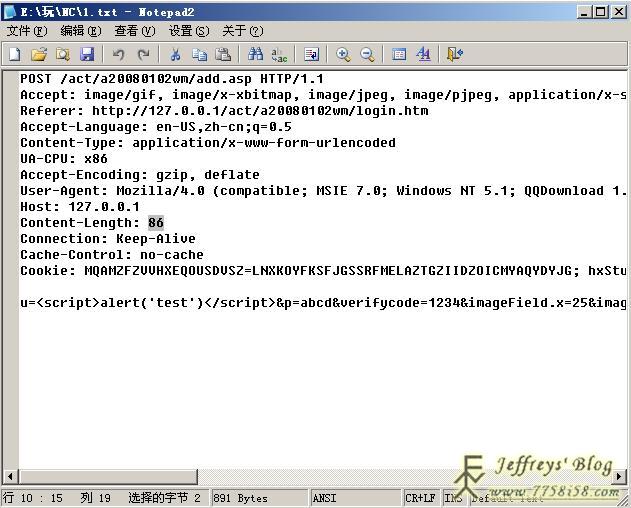The height and width of the screenshot is (508, 631).
Task: Open Find with the binoculars icon
Action: pyautogui.click(x=255, y=54)
